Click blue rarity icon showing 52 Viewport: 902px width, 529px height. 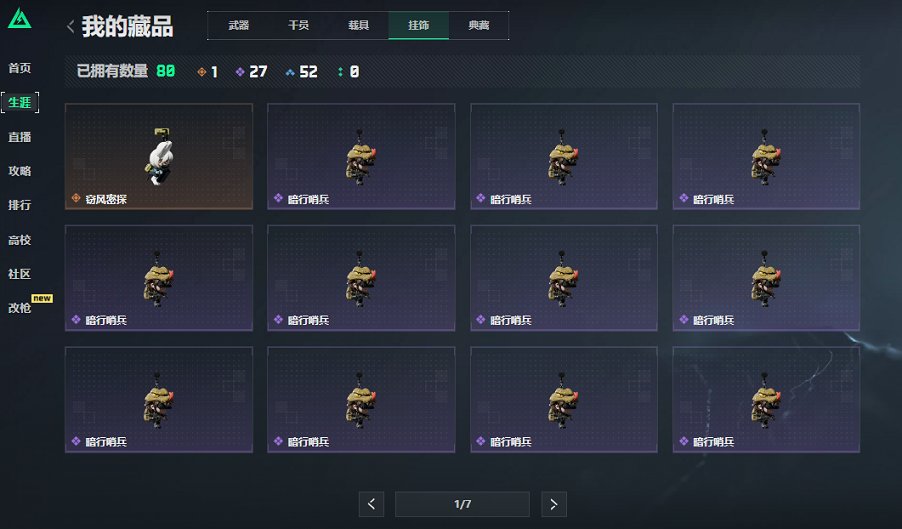(x=290, y=72)
